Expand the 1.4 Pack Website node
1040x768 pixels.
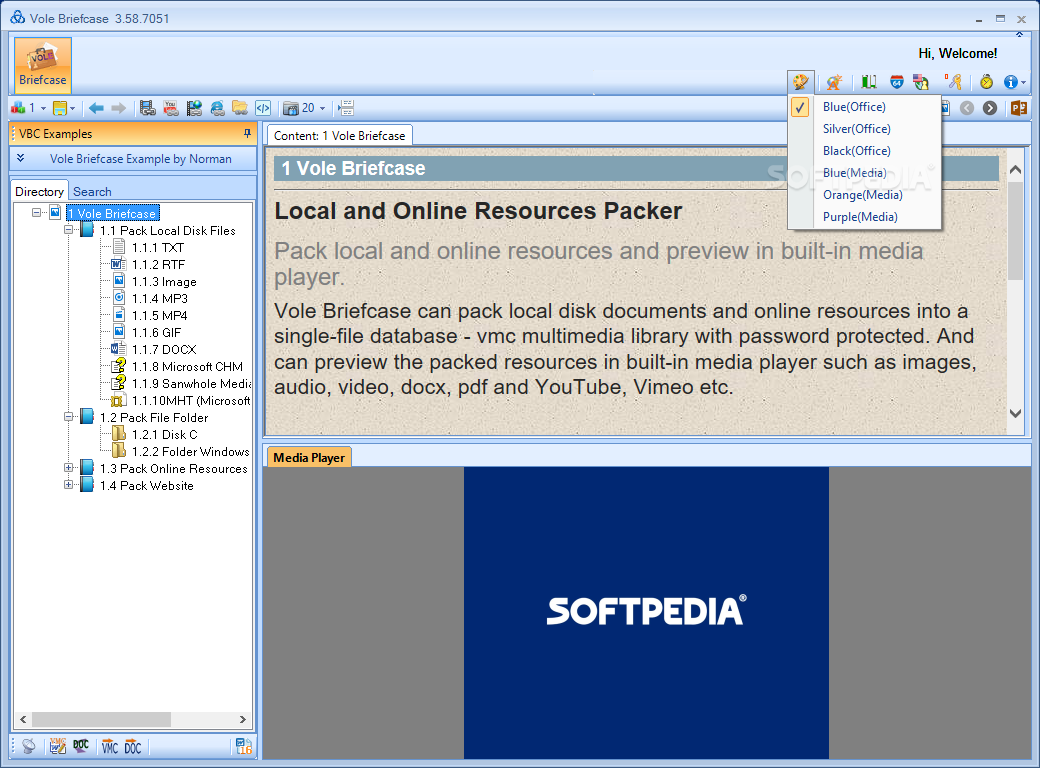pos(68,485)
